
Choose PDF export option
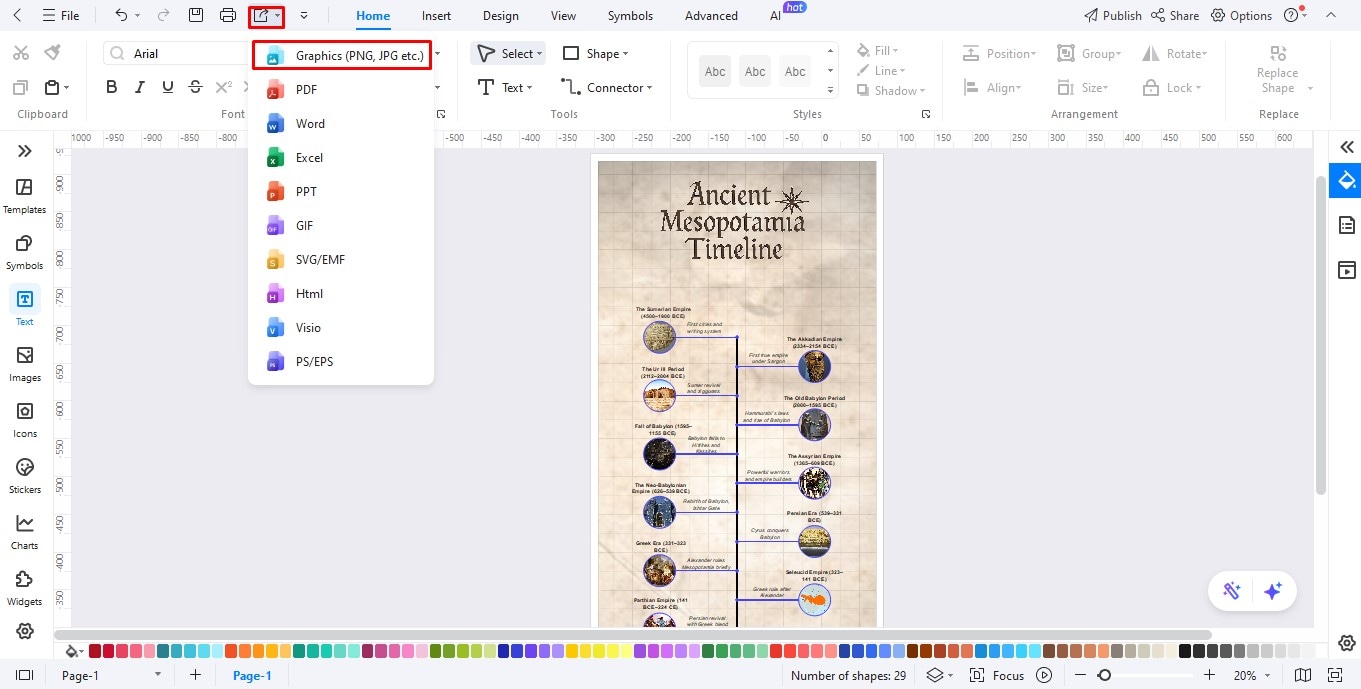(x=341, y=89)
